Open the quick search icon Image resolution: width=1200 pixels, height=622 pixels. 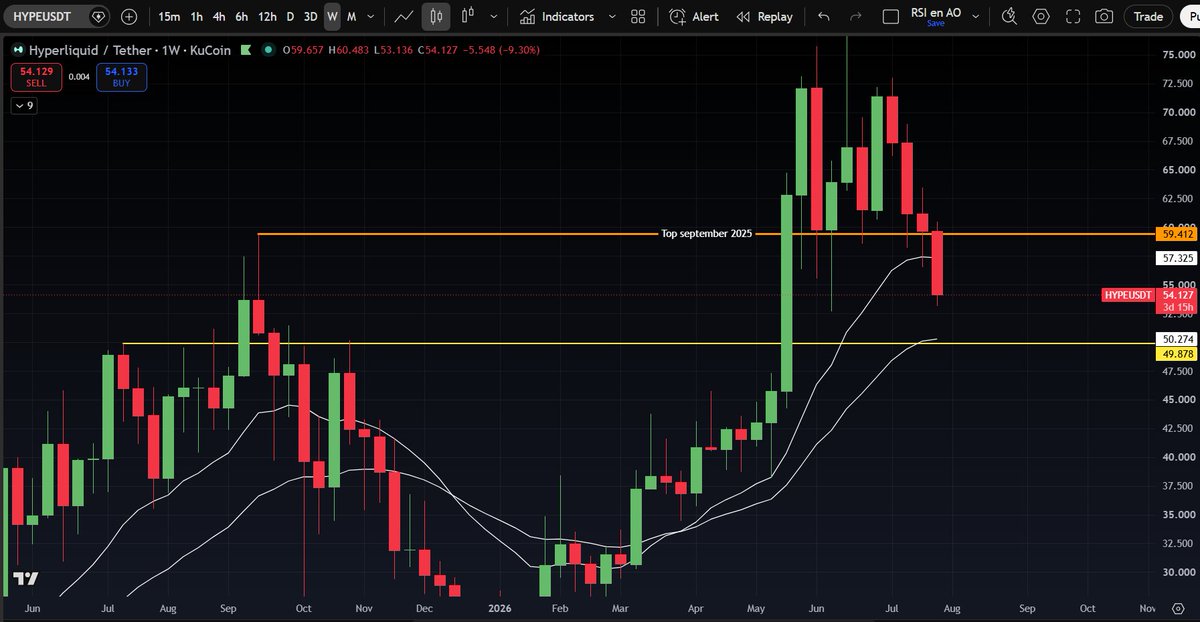pos(1009,16)
